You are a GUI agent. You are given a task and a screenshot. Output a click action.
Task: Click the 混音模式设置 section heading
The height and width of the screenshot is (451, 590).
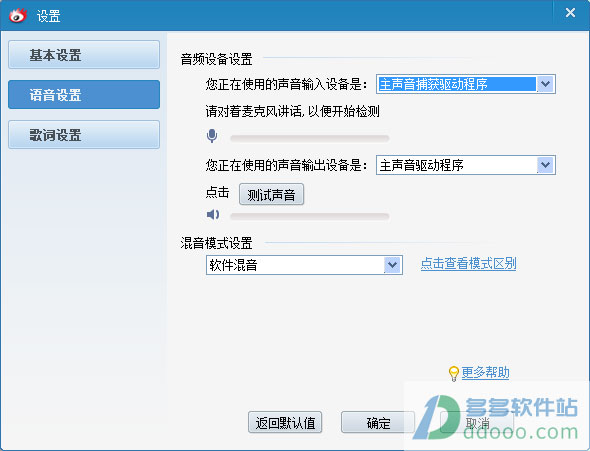coord(216,243)
